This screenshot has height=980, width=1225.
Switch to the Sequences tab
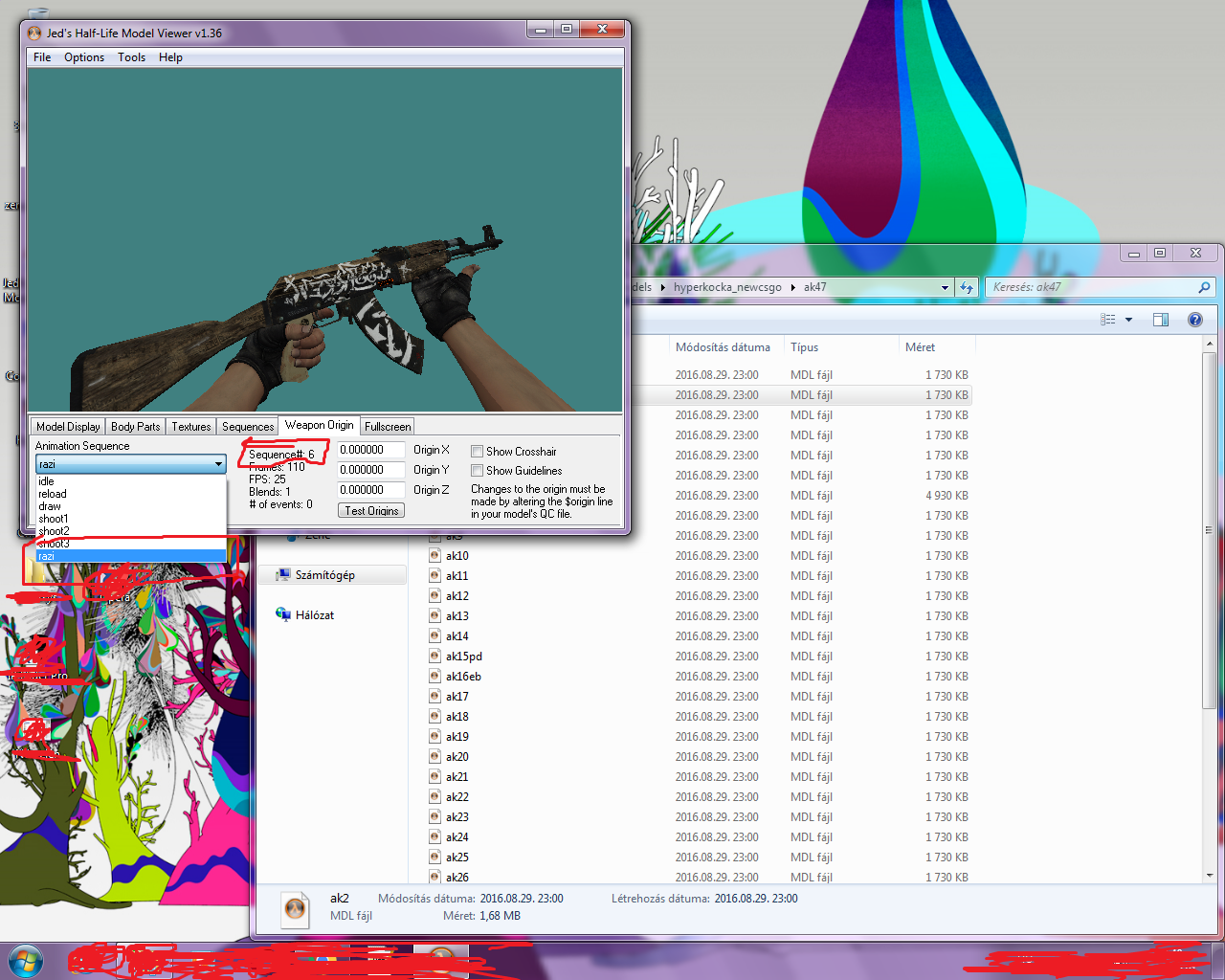(x=248, y=427)
